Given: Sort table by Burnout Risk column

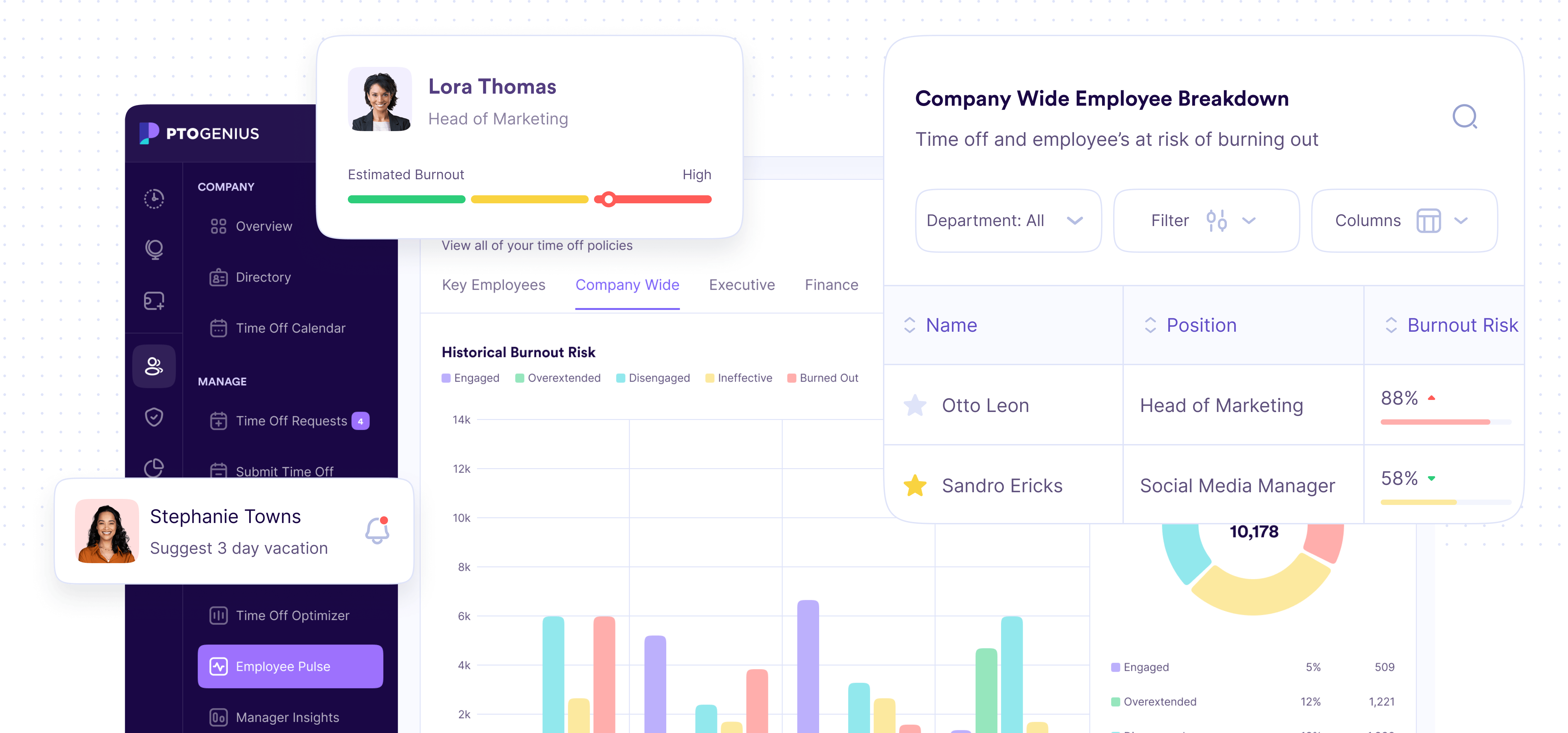Looking at the screenshot, I should (1451, 325).
